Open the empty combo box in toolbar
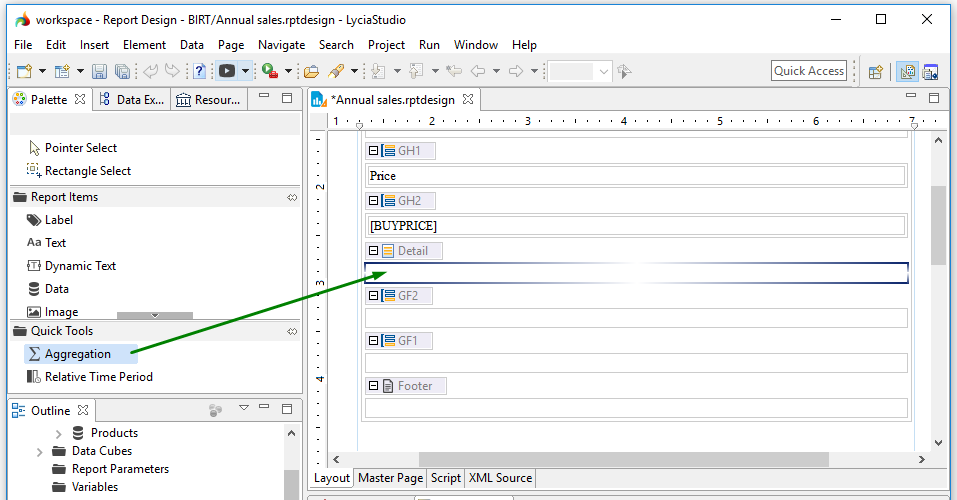The height and width of the screenshot is (500, 957). coord(580,71)
